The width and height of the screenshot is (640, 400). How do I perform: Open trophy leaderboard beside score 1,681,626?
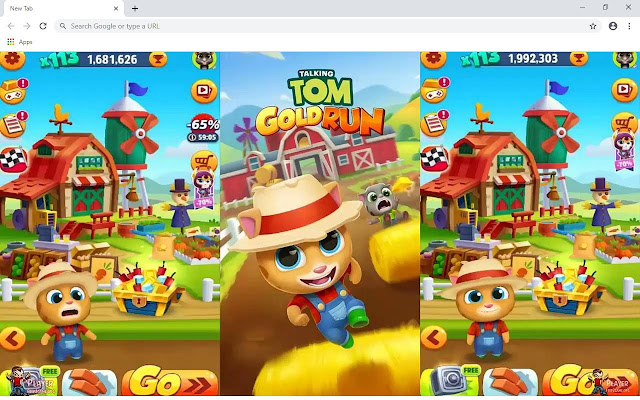click(158, 60)
